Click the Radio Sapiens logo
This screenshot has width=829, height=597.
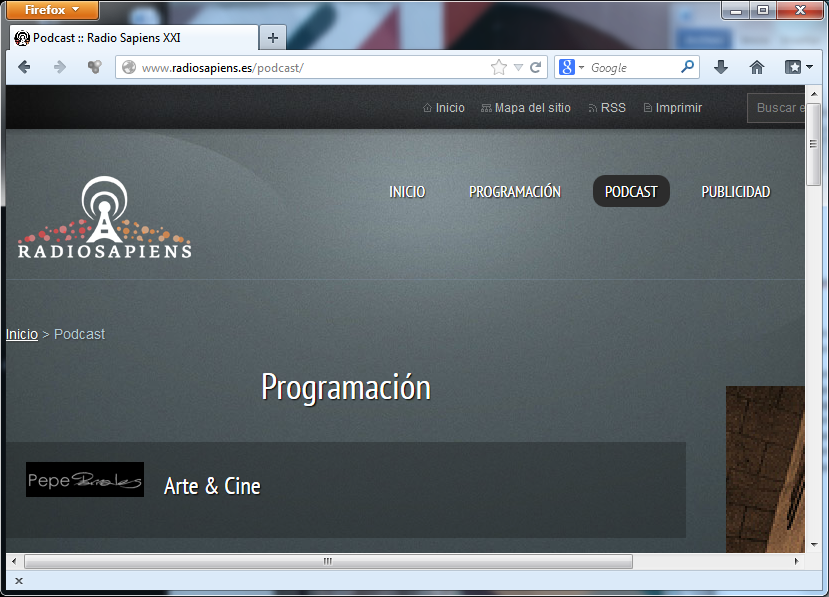105,217
